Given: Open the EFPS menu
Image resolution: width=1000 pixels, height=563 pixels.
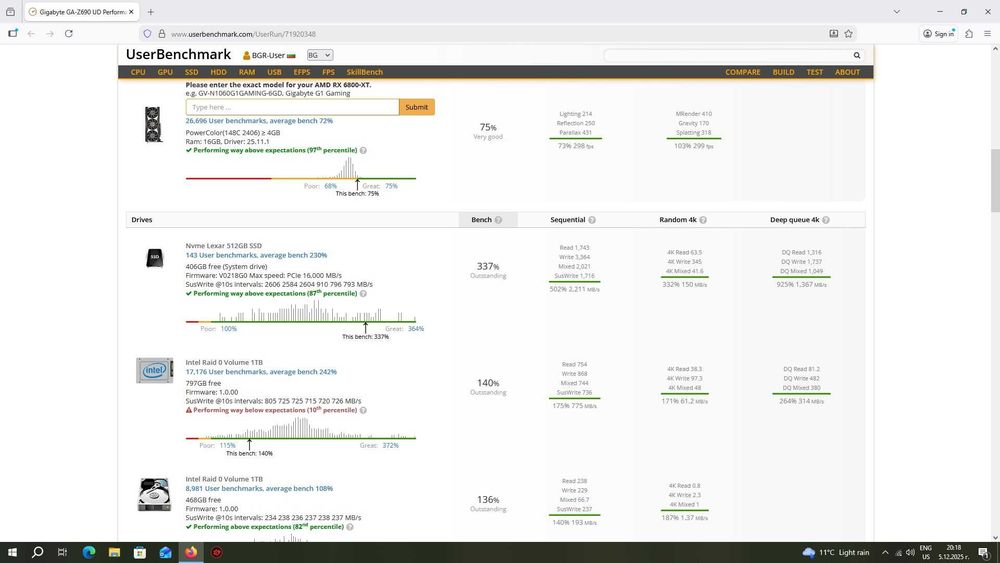Looking at the screenshot, I should click(x=302, y=72).
